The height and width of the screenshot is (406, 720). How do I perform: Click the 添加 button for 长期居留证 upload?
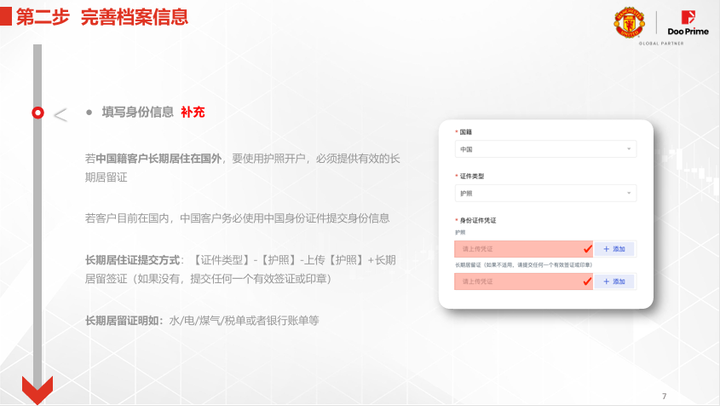(x=614, y=282)
